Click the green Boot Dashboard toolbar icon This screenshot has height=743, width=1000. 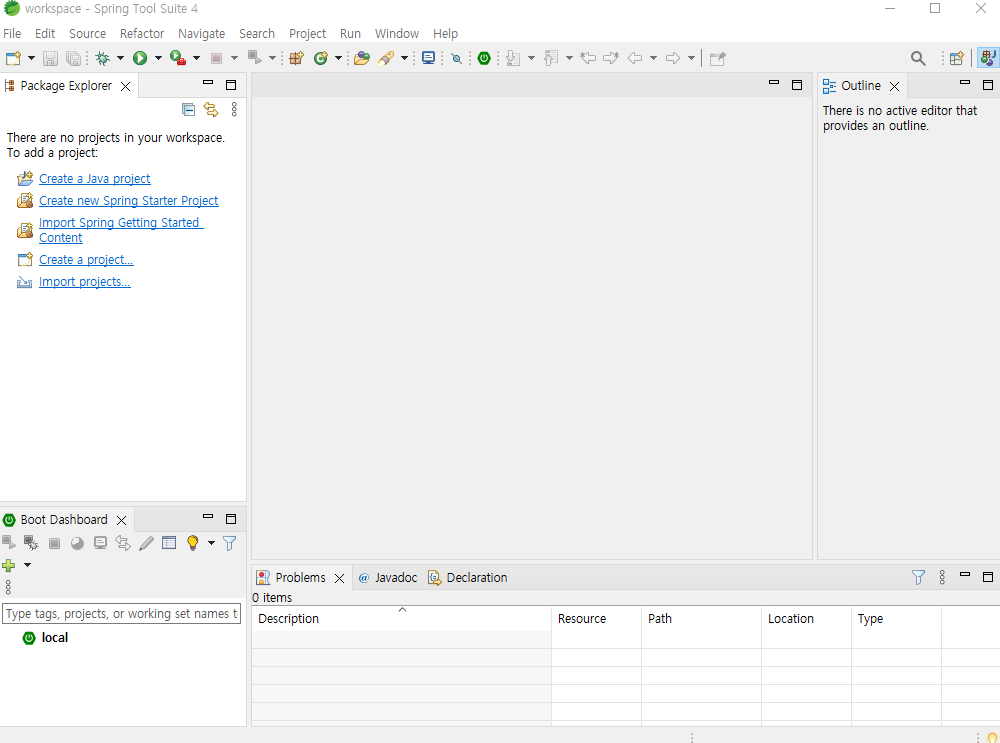coord(484,58)
